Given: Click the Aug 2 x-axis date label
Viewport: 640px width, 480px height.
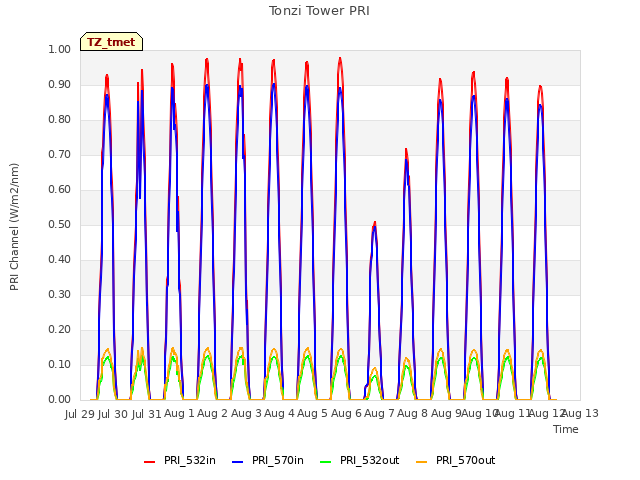Looking at the screenshot, I should [x=212, y=414].
